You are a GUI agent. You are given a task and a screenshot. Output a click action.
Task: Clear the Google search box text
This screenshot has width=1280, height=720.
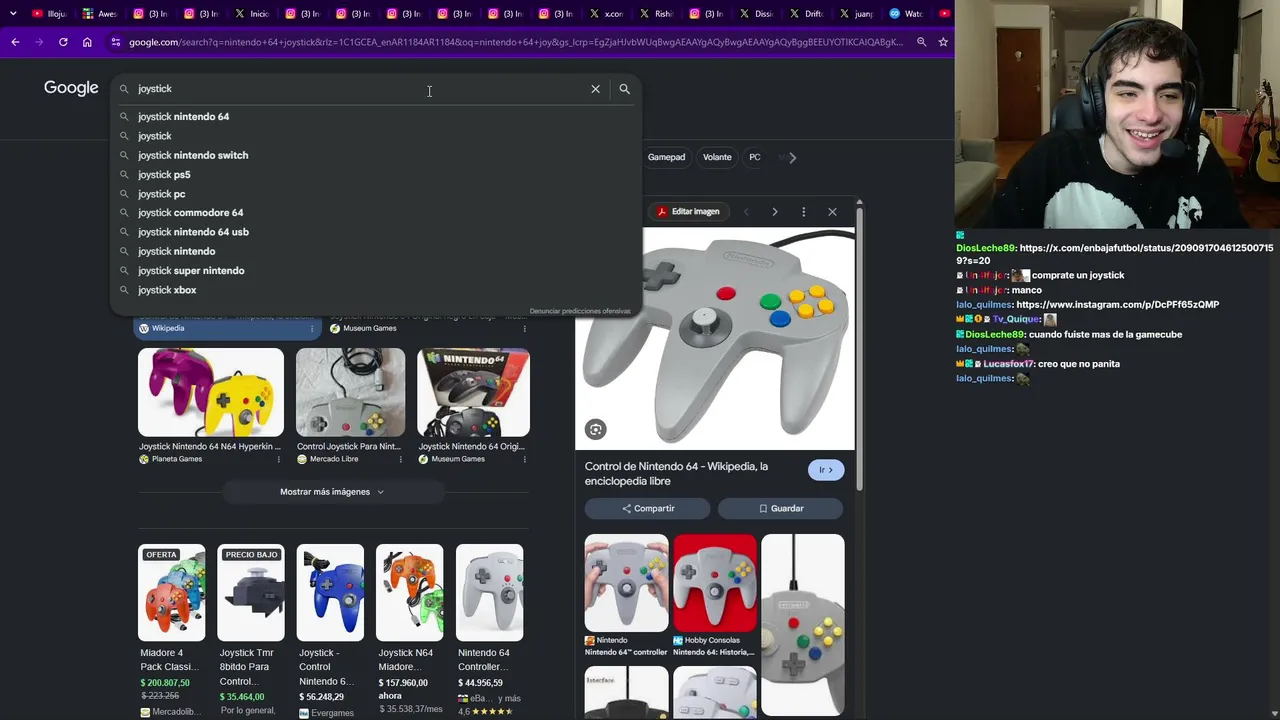tap(595, 89)
